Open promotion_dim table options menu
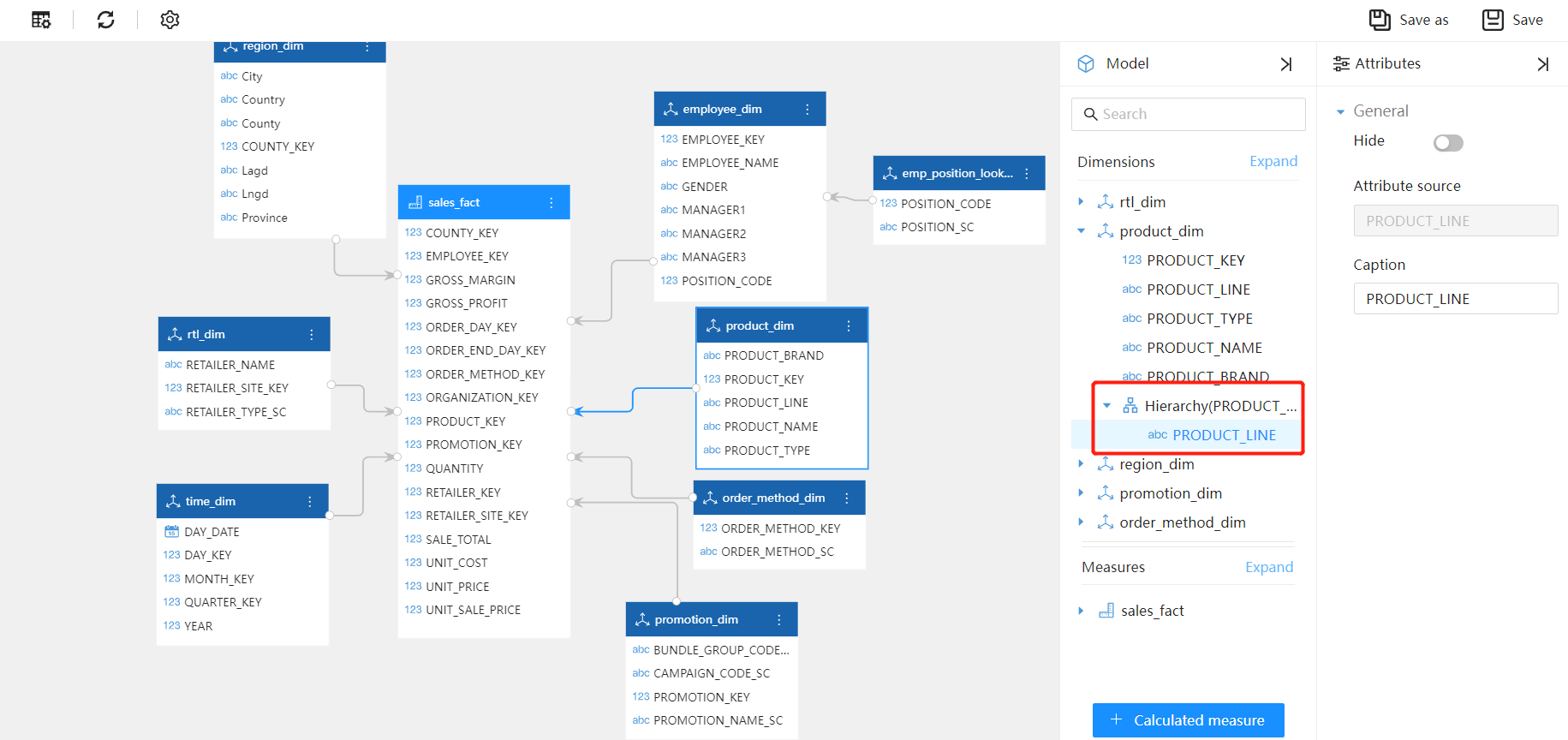Screen dimensions: 1568x740 tap(778, 620)
